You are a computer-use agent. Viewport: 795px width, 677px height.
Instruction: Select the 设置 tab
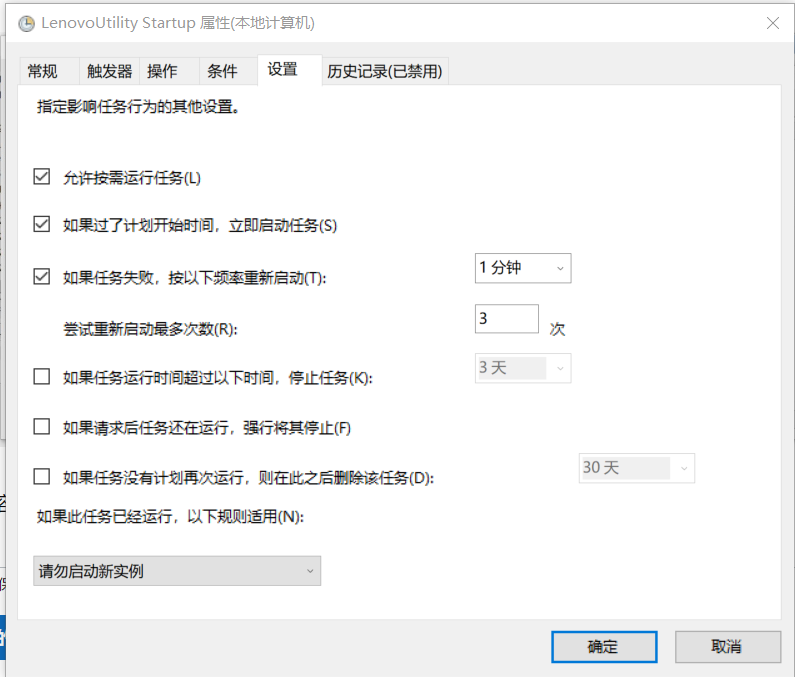(x=290, y=69)
